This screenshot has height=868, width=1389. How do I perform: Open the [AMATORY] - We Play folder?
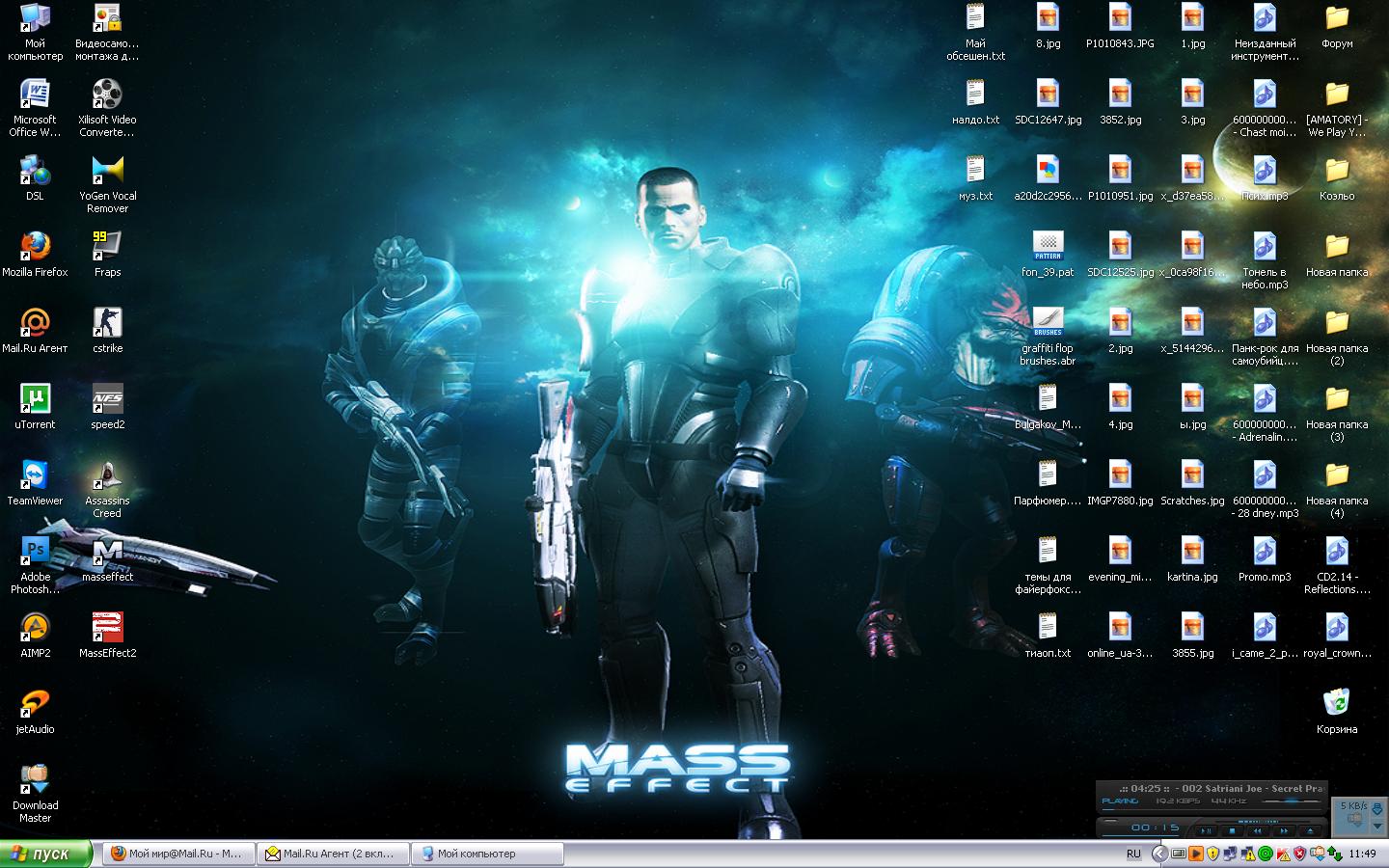pos(1337,108)
